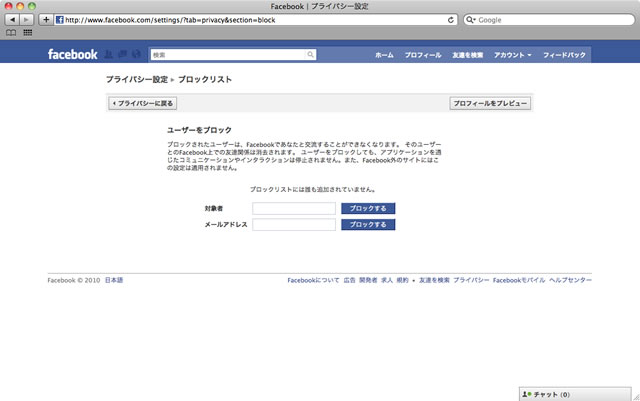This screenshot has width=640, height=401.
Task: Open プライバシー footer link
Action: (x=471, y=280)
